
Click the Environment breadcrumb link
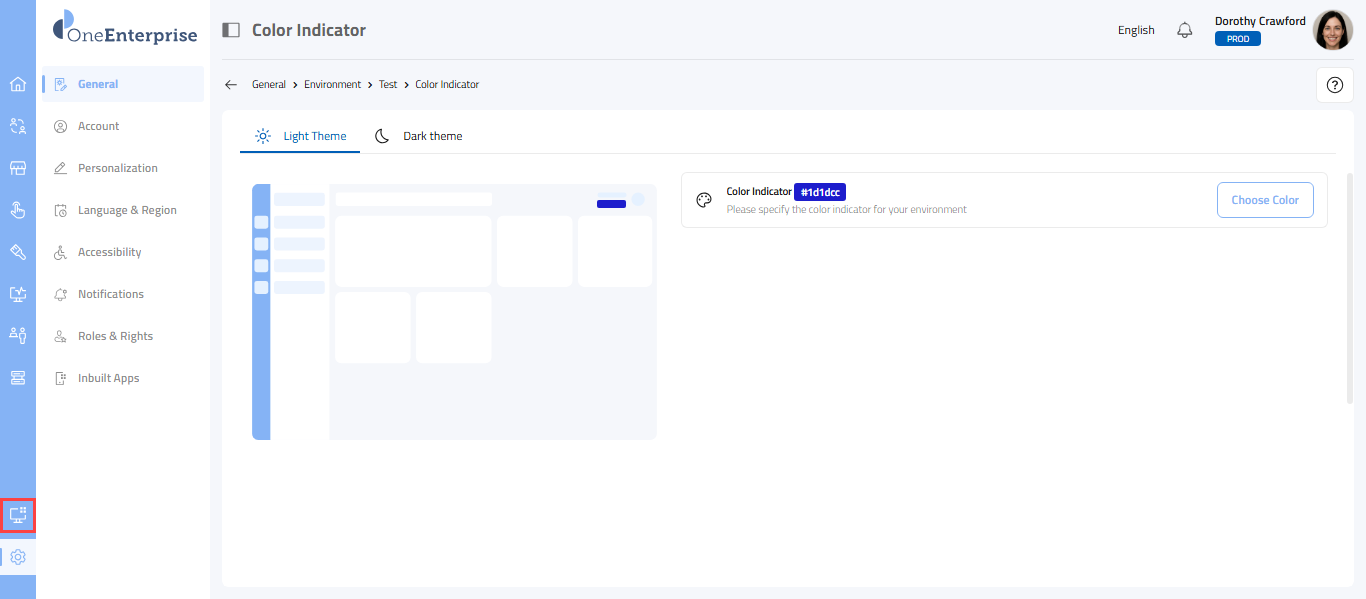(332, 85)
